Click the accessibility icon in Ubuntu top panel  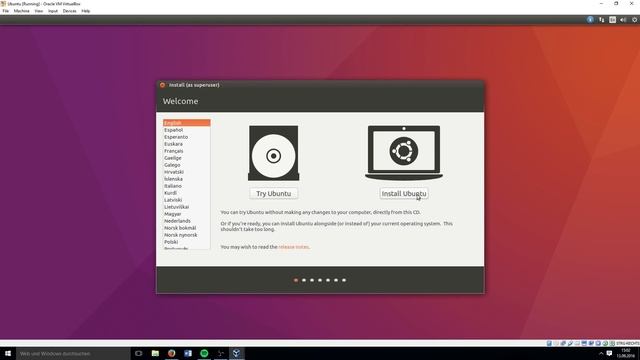[x=590, y=20]
